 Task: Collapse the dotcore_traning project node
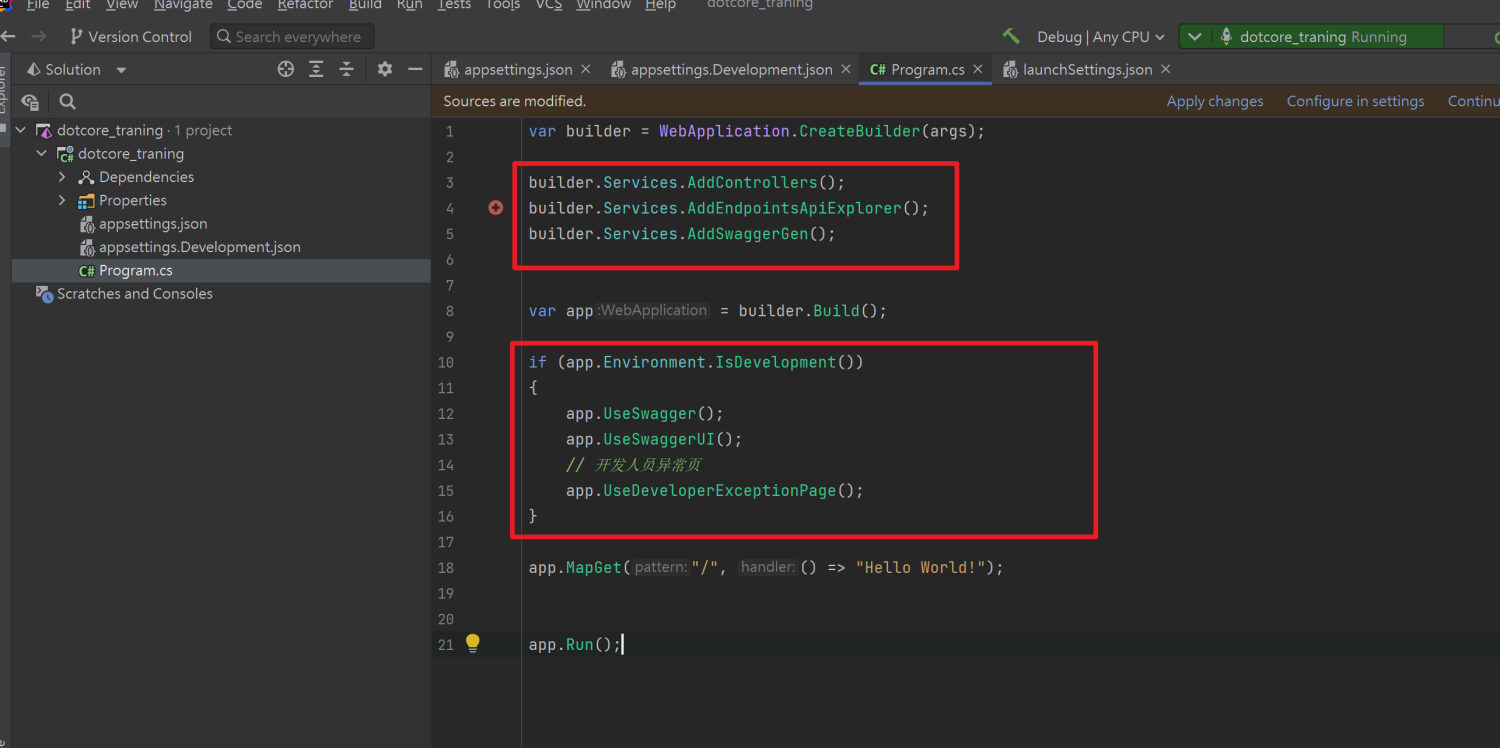click(41, 154)
